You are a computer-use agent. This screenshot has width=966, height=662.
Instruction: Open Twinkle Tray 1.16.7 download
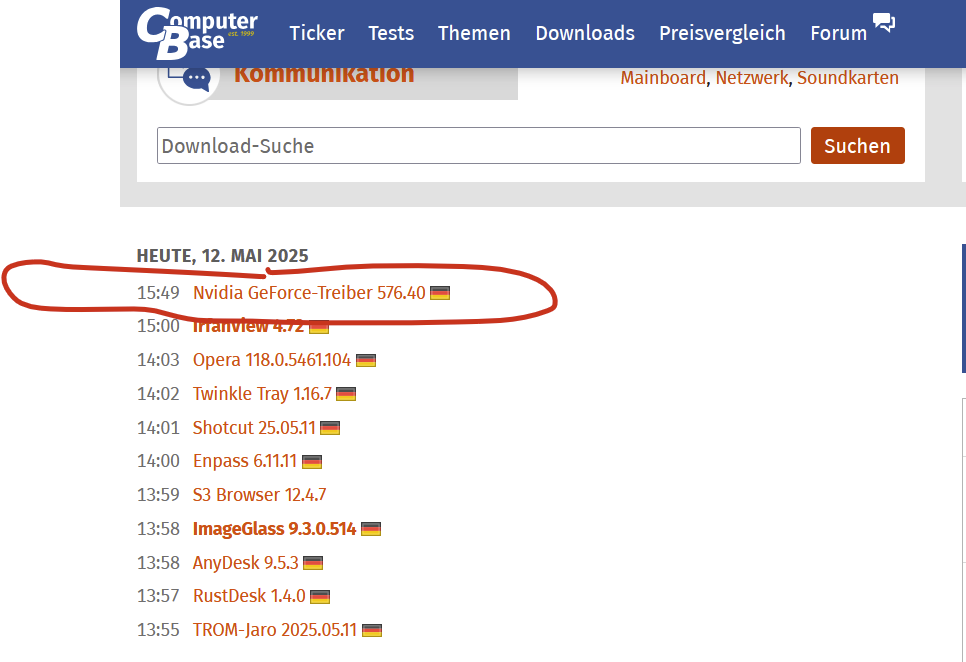click(x=262, y=394)
